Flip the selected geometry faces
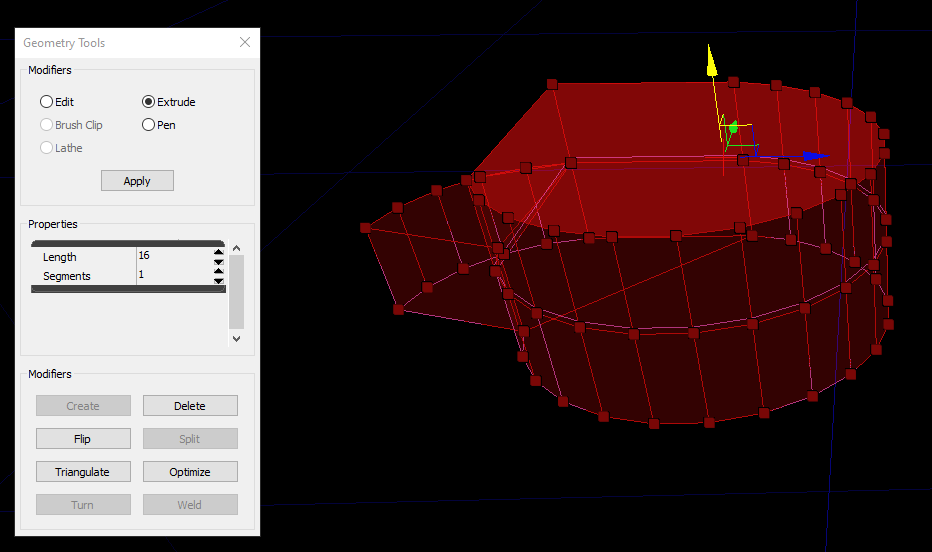The image size is (932, 552). 83,439
